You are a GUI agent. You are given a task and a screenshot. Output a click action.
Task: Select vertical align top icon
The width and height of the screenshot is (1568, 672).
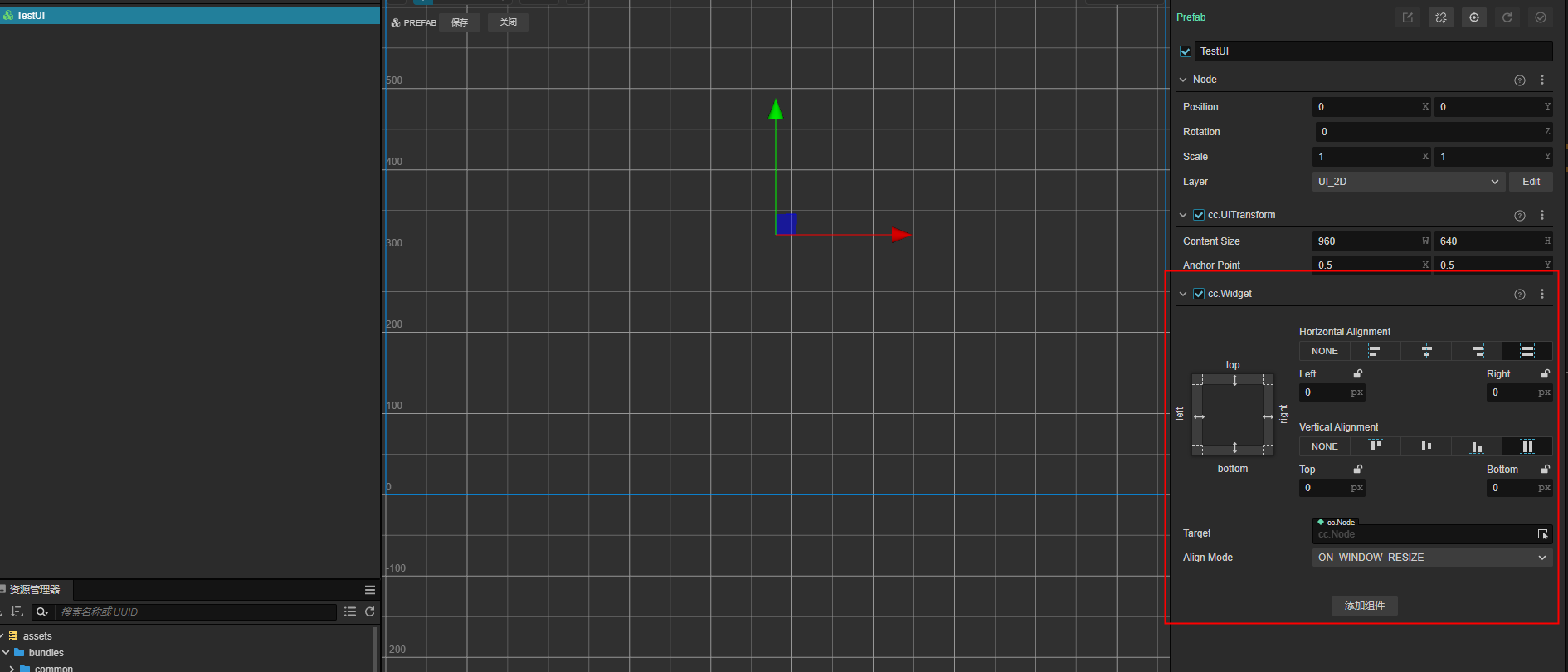[x=1375, y=446]
